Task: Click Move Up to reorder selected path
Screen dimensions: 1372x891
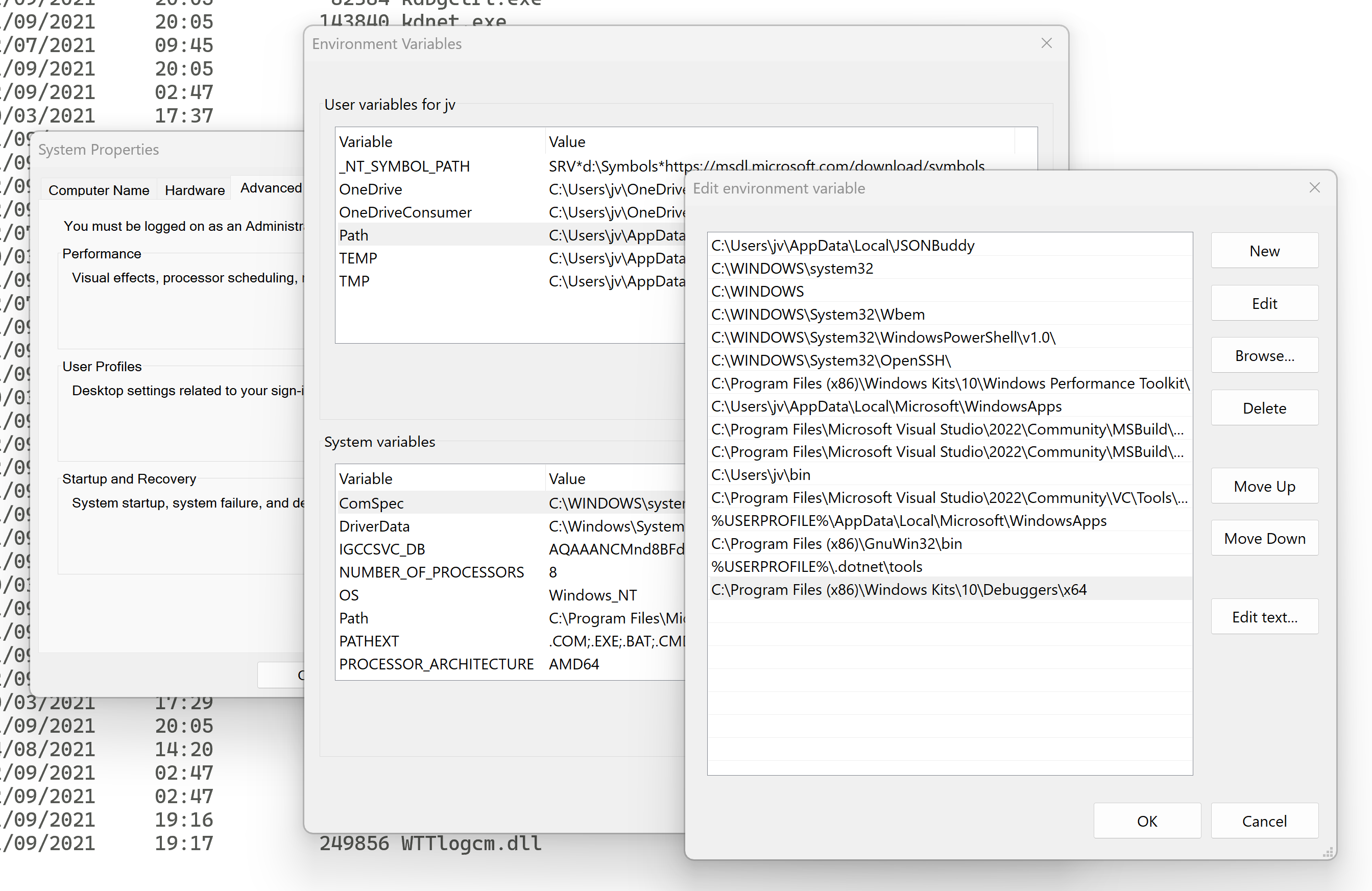Action: (x=1265, y=486)
